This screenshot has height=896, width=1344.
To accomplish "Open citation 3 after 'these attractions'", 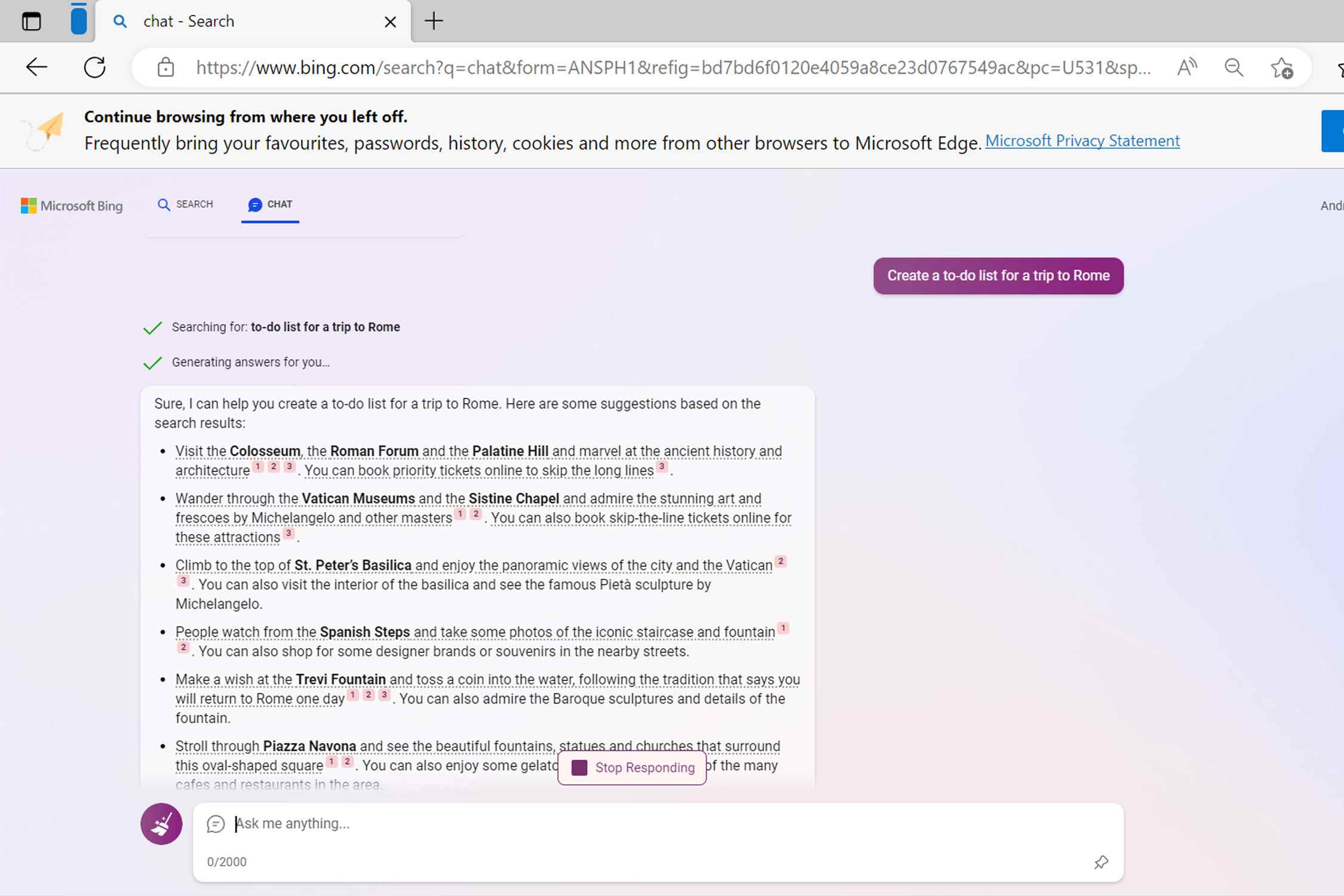I will (289, 533).
